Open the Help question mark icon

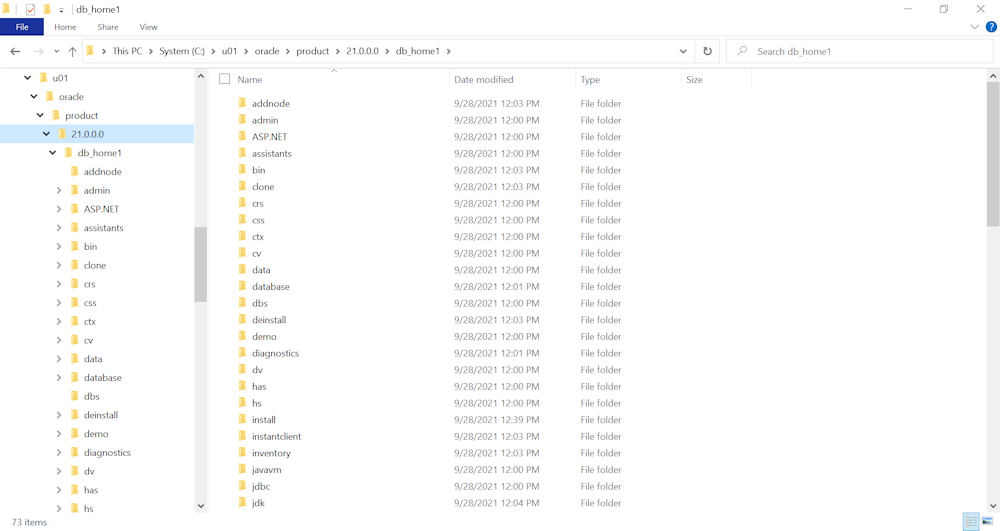[991, 27]
